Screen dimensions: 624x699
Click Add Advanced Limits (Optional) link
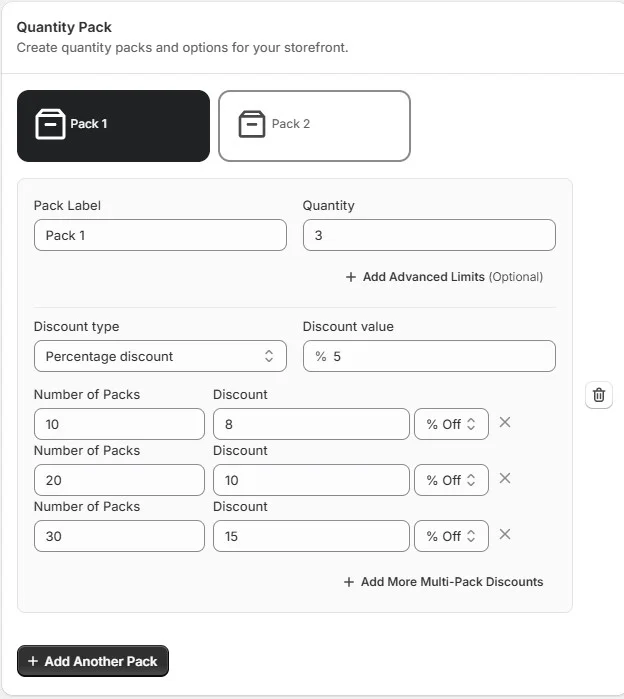pyautogui.click(x=444, y=277)
